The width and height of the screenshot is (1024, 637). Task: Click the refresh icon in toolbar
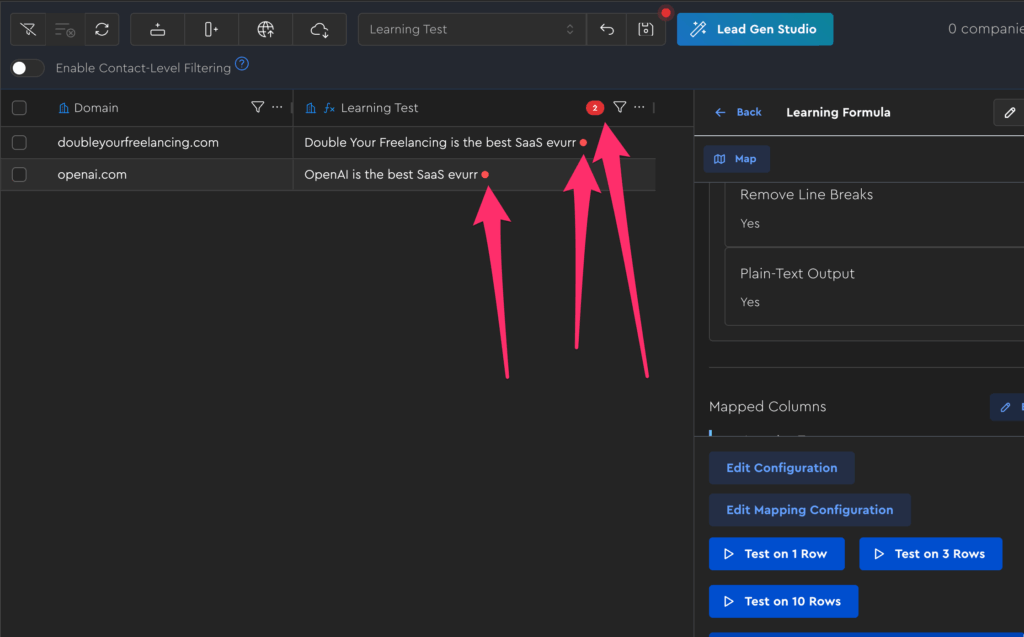[x=101, y=30]
